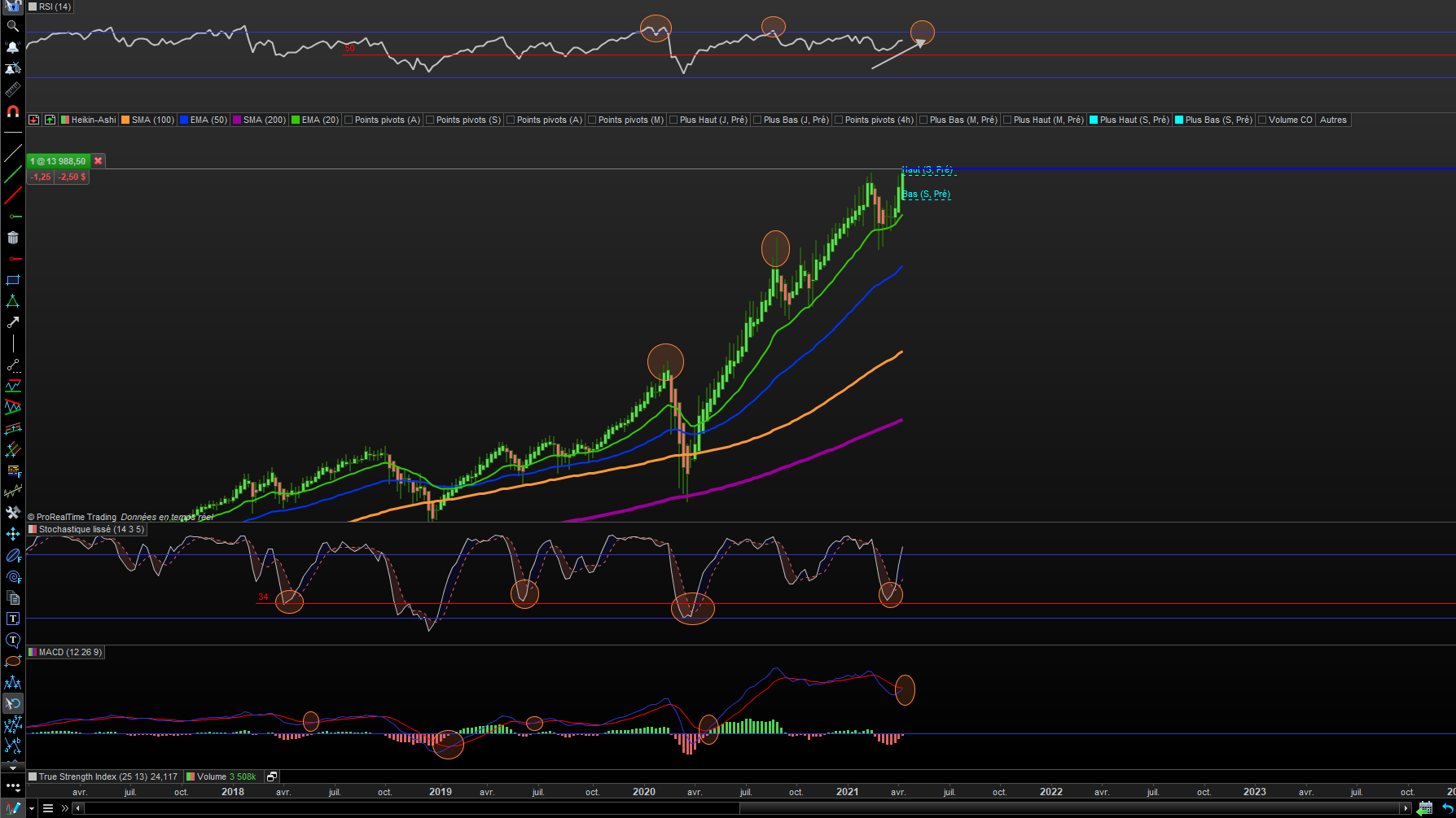The width and height of the screenshot is (1456, 818).
Task: Click the orange SMA (100) color swatch
Action: 125,120
